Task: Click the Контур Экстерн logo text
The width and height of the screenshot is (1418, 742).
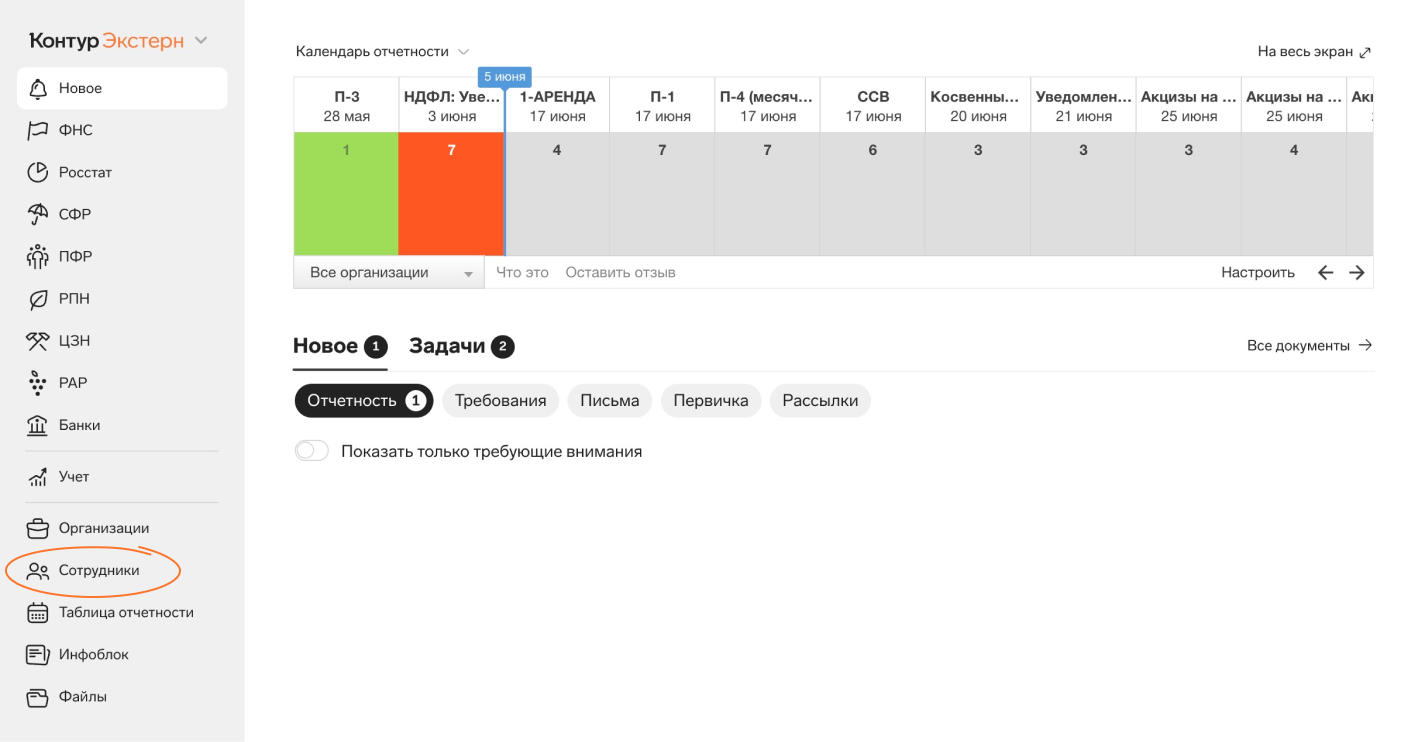Action: [107, 41]
